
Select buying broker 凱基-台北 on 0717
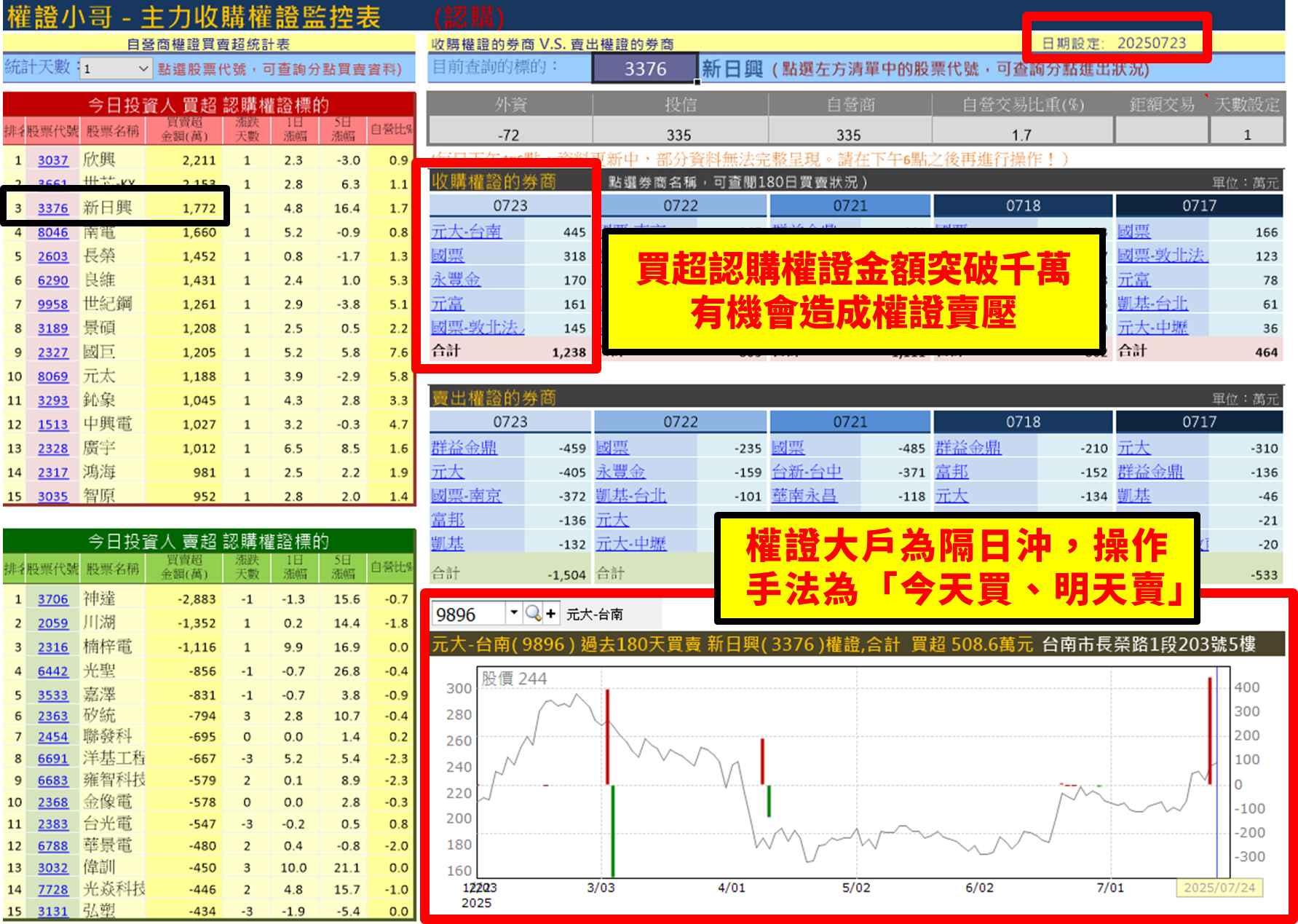point(1152,304)
